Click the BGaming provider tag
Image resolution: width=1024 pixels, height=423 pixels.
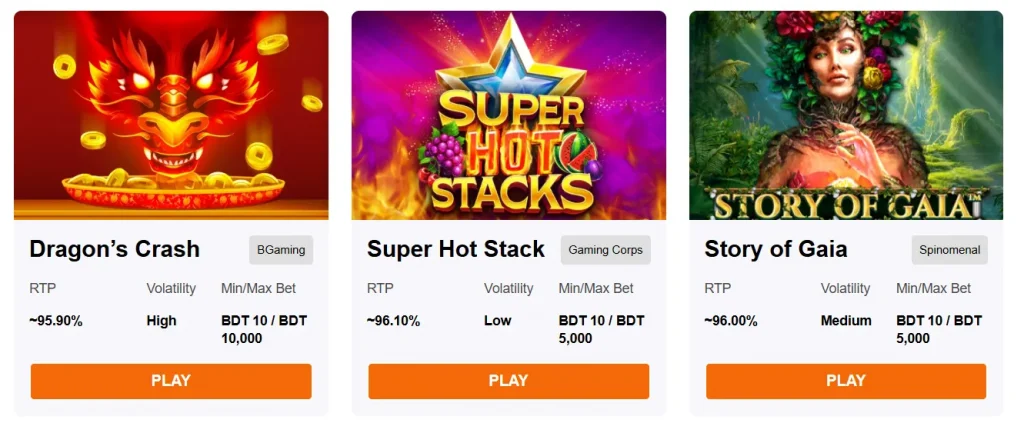(x=281, y=250)
